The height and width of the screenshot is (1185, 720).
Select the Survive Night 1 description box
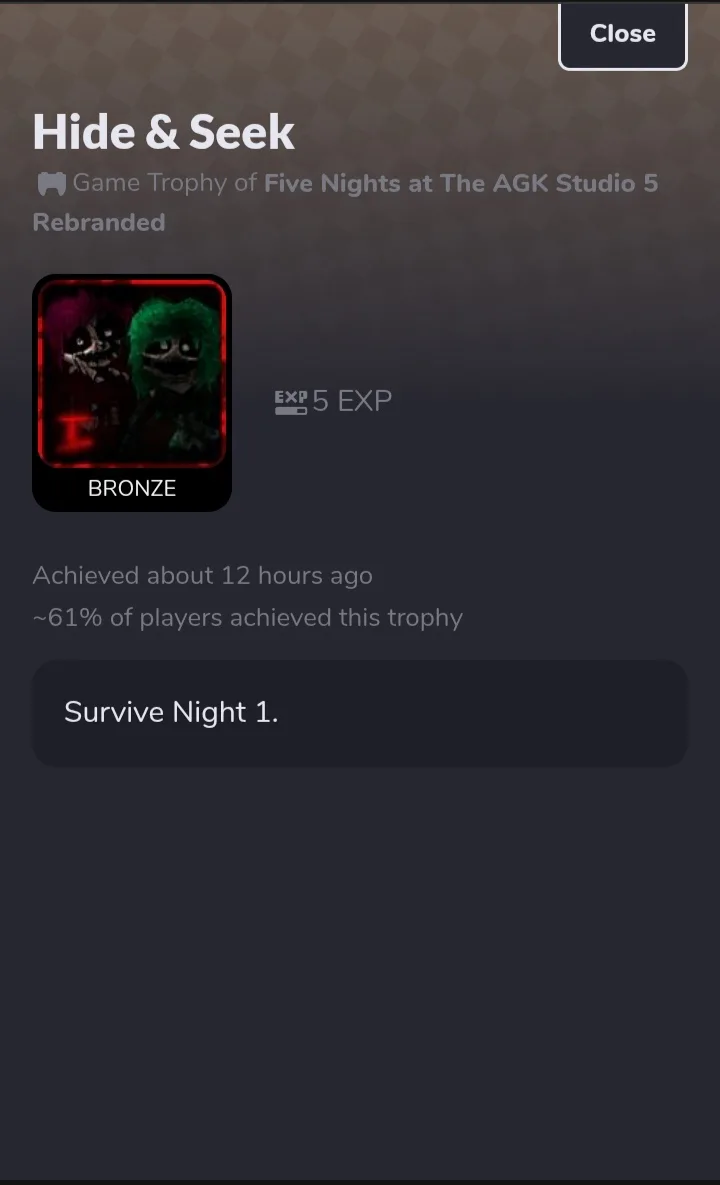360,713
